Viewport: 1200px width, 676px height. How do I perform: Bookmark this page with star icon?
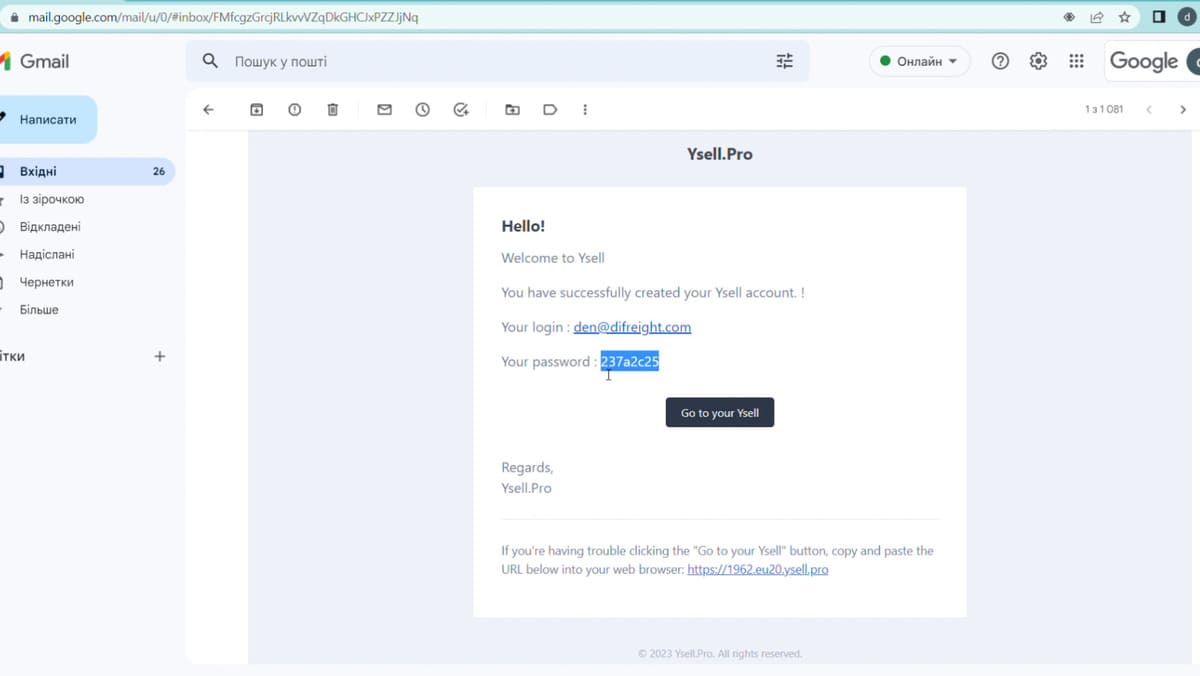tap(1124, 17)
